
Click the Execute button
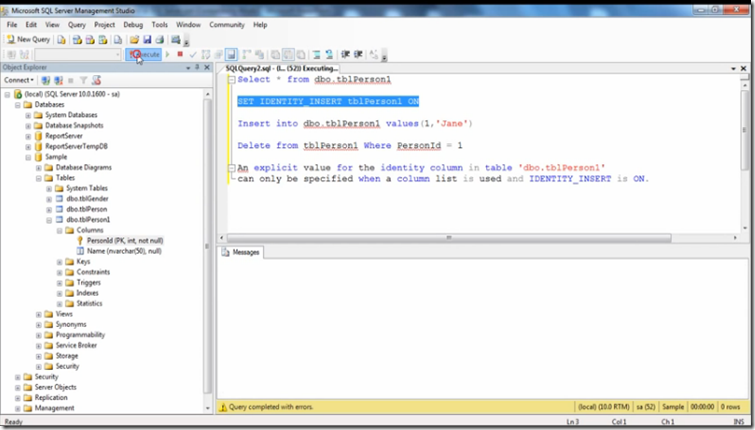143,54
